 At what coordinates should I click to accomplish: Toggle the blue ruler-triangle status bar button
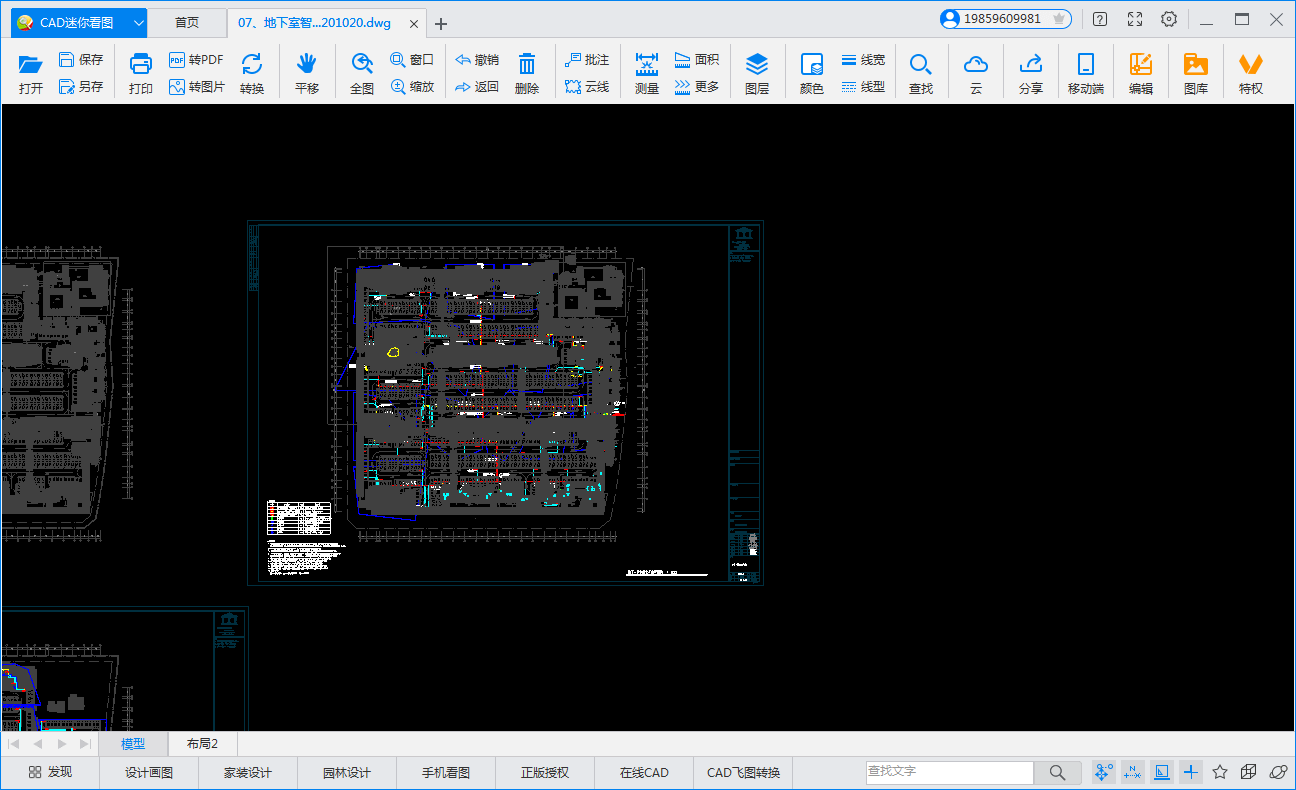pyautogui.click(x=1162, y=772)
